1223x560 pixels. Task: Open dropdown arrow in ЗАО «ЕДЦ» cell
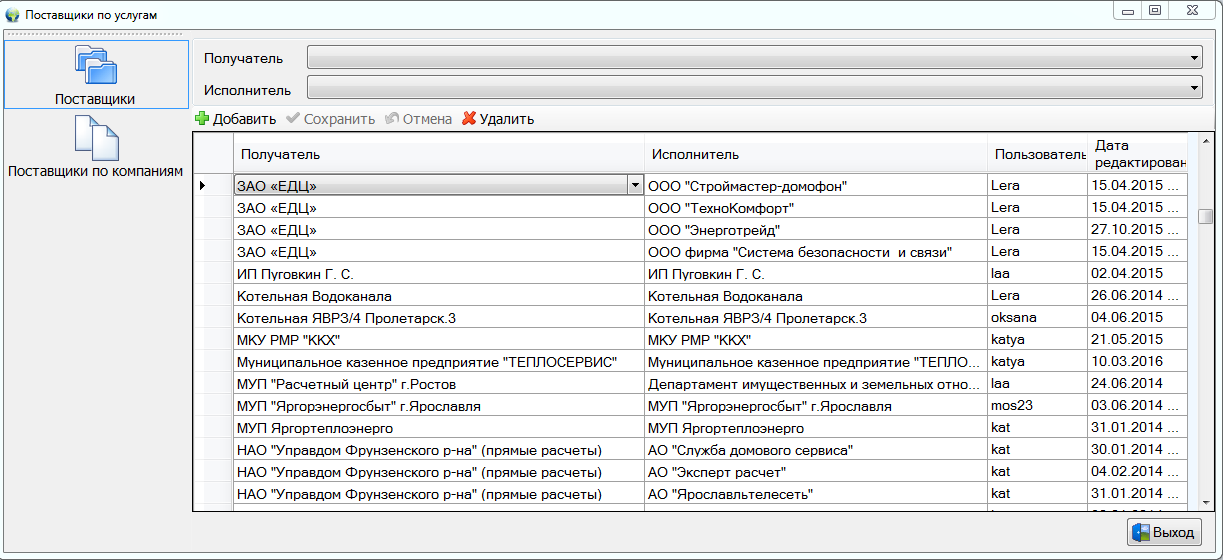pyautogui.click(x=634, y=185)
